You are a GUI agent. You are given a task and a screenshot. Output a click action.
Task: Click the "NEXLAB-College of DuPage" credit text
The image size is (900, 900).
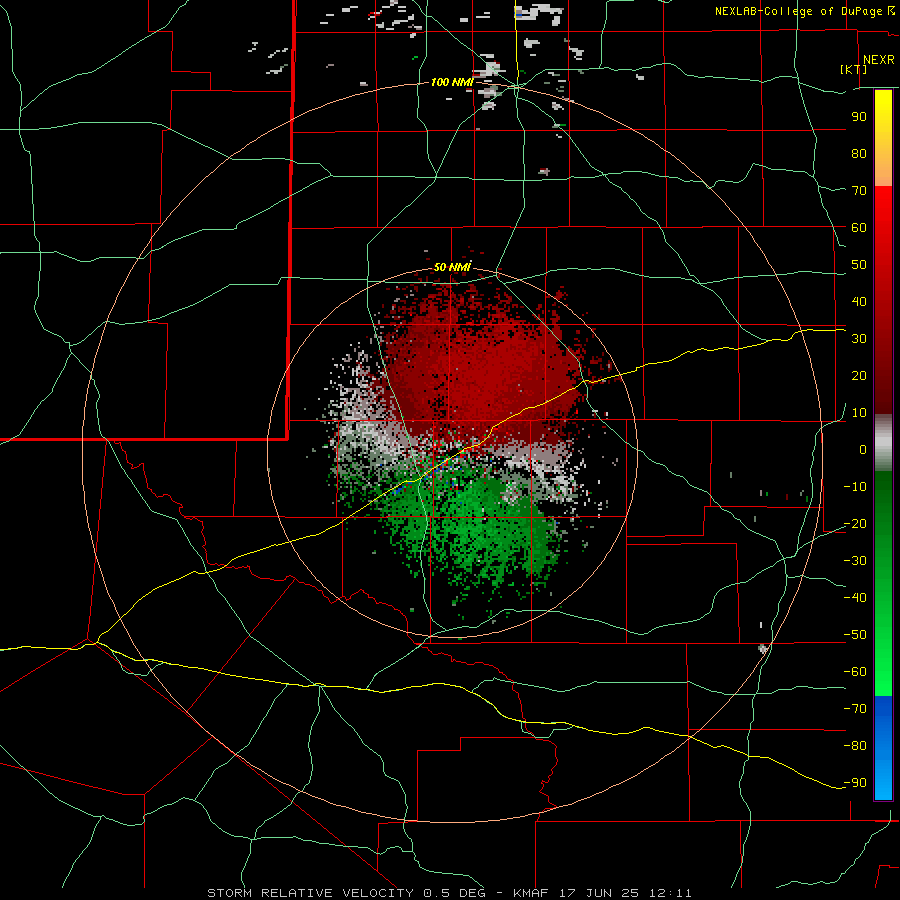pyautogui.click(x=800, y=11)
